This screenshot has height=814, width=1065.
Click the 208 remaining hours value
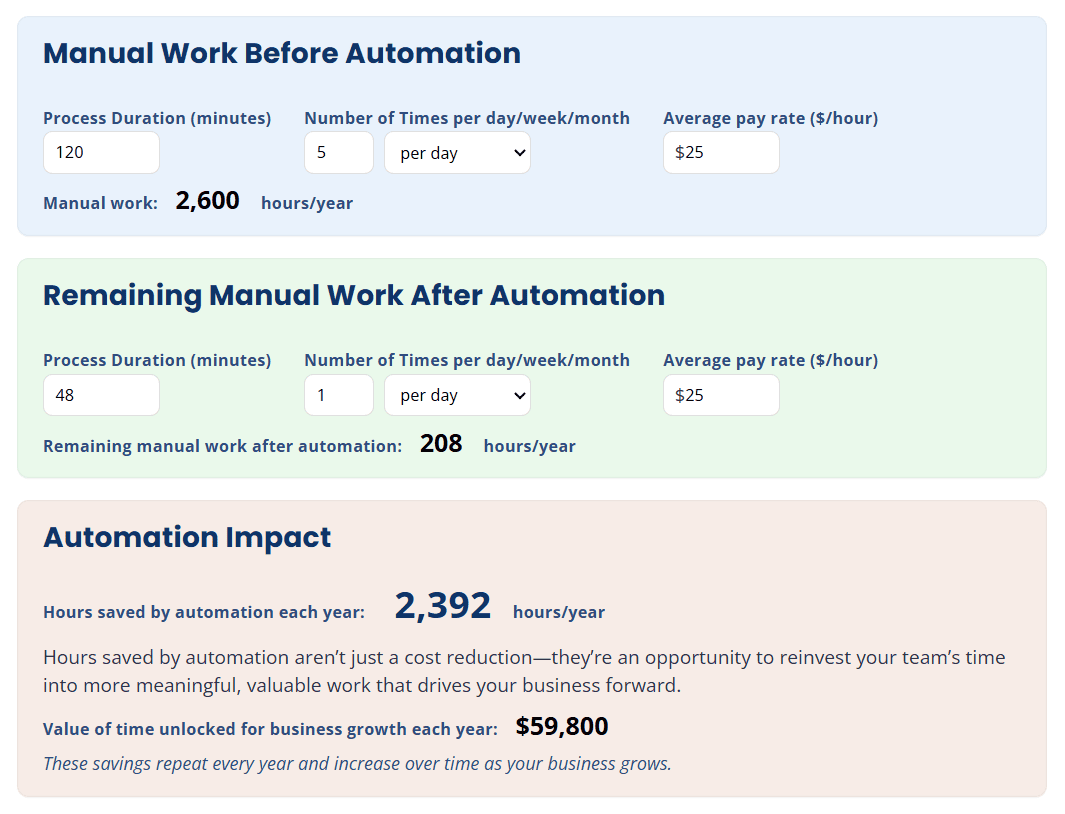point(441,444)
